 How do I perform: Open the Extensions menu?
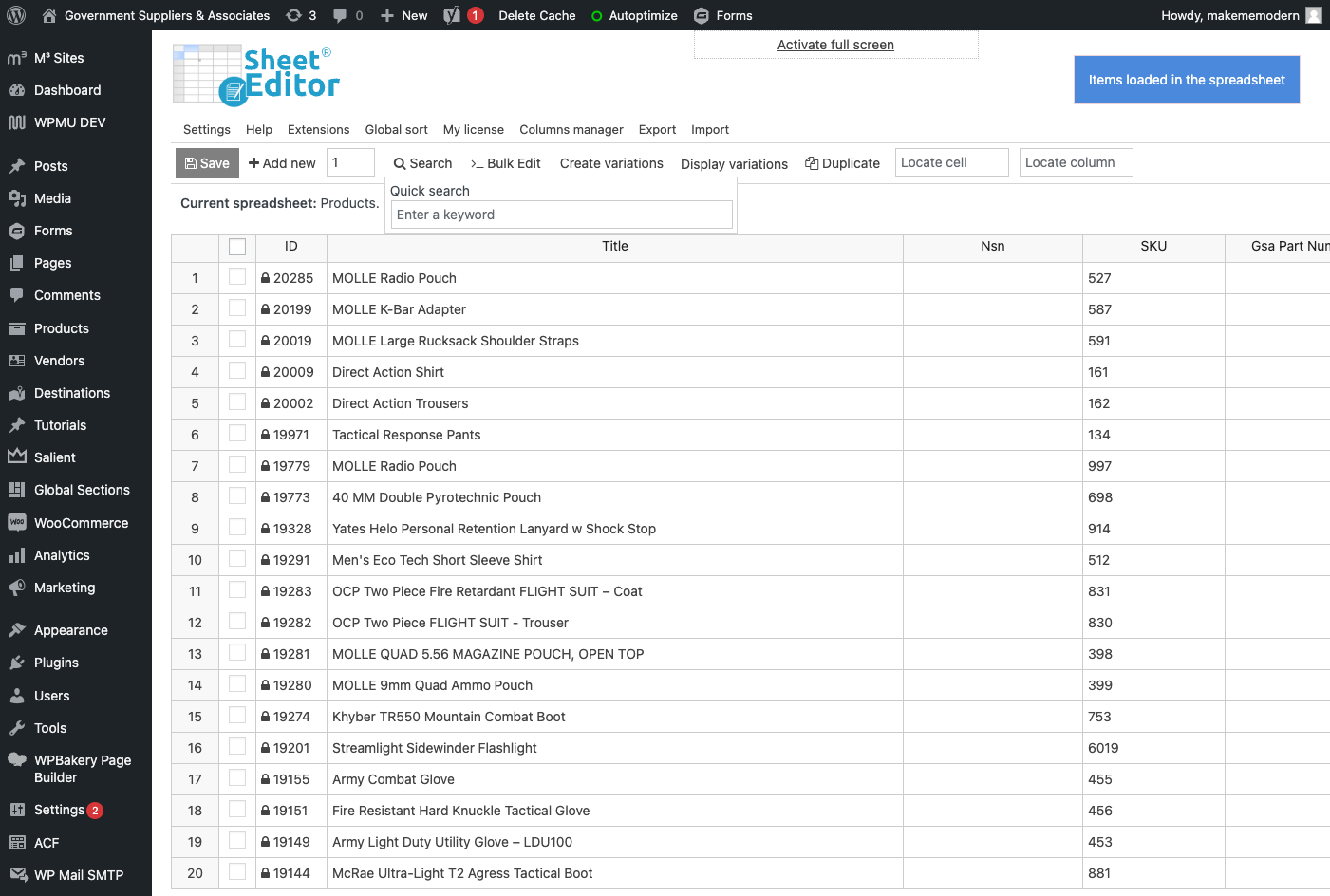click(318, 130)
